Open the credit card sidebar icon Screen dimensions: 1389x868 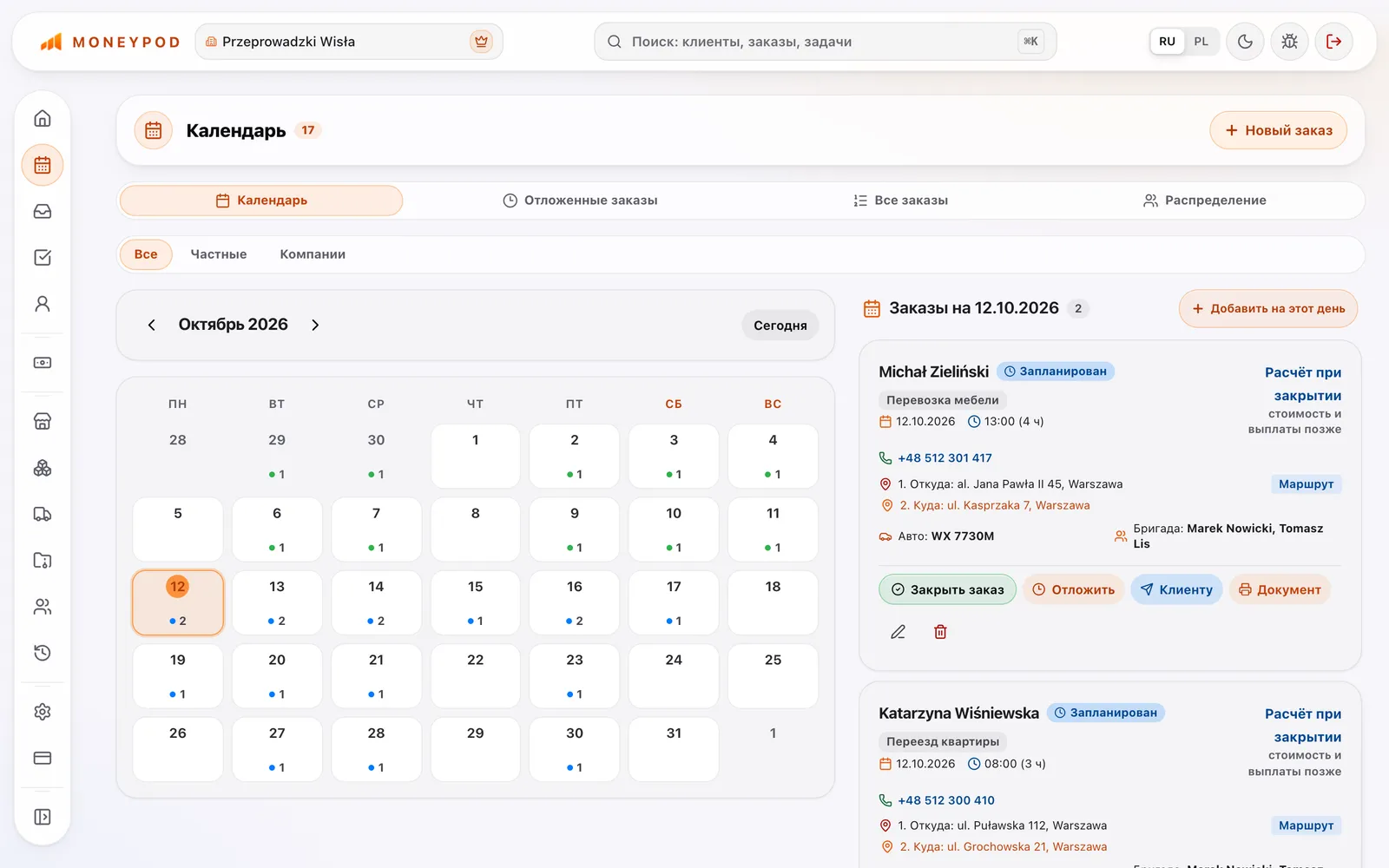[x=43, y=758]
